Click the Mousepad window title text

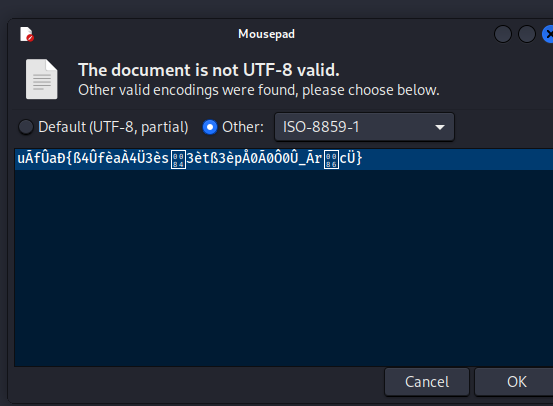coord(266,34)
